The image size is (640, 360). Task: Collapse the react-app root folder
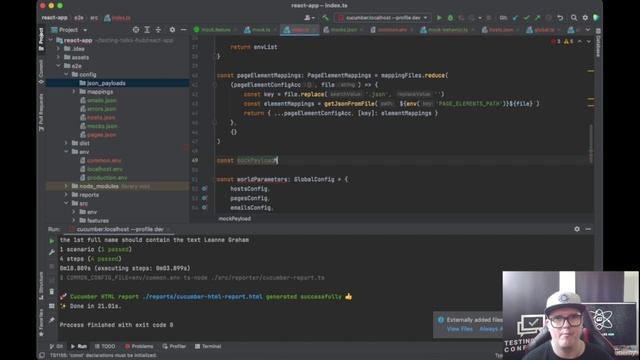51,40
